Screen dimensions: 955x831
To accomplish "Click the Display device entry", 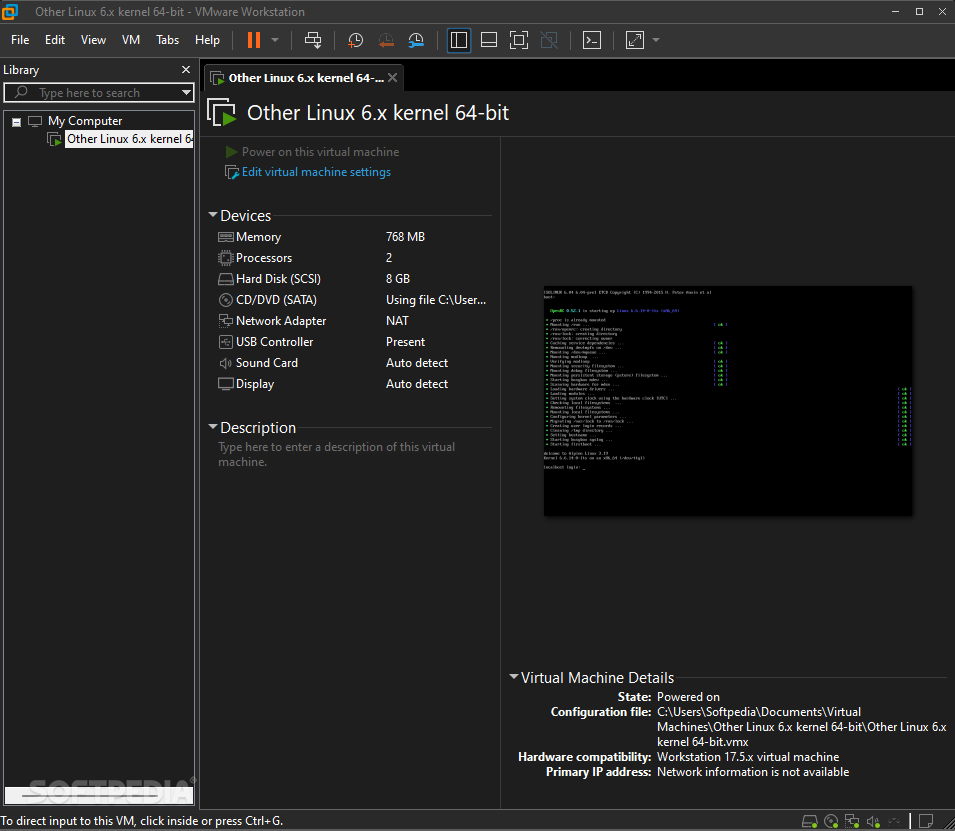I will 255,384.
